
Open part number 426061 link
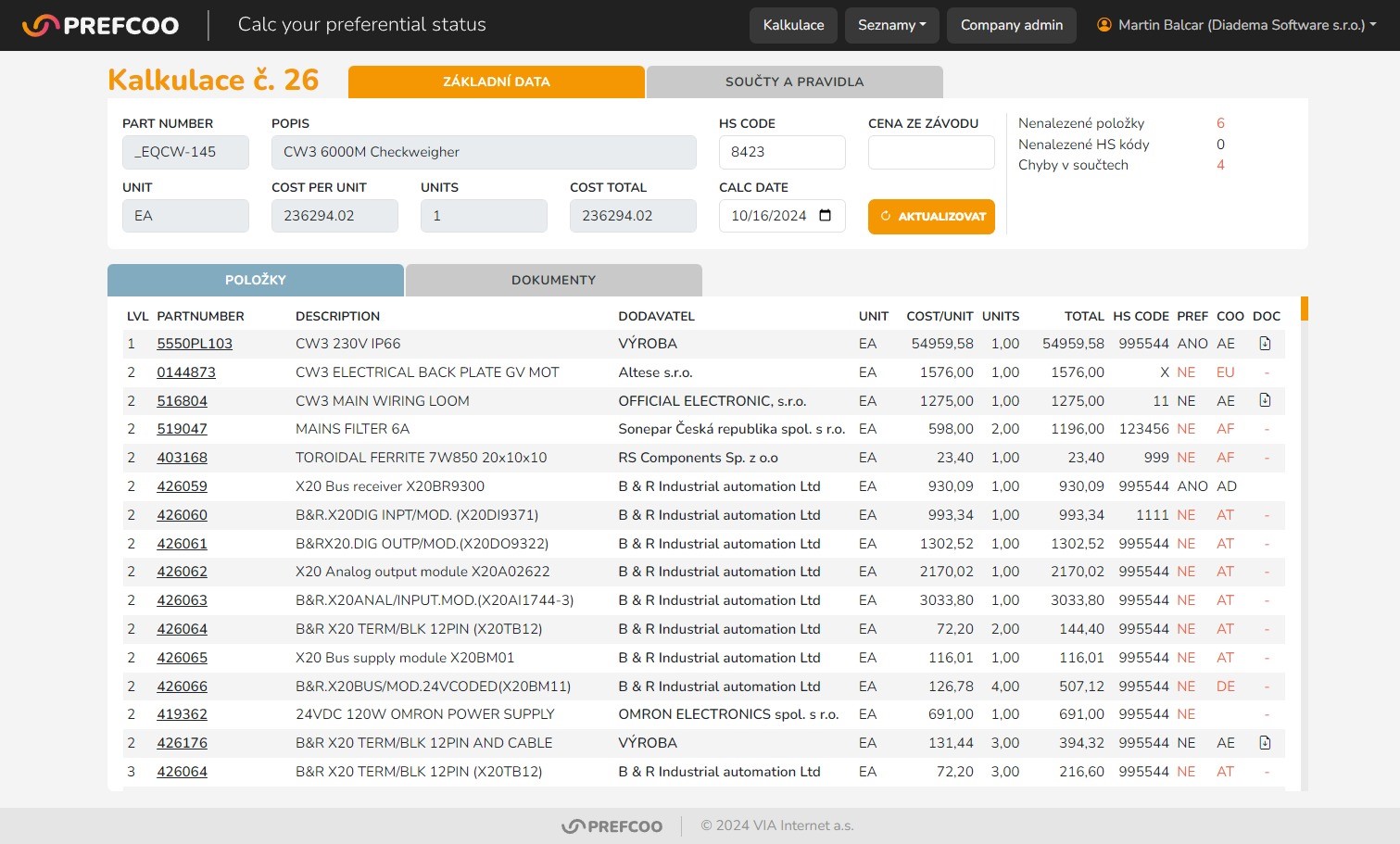click(182, 544)
